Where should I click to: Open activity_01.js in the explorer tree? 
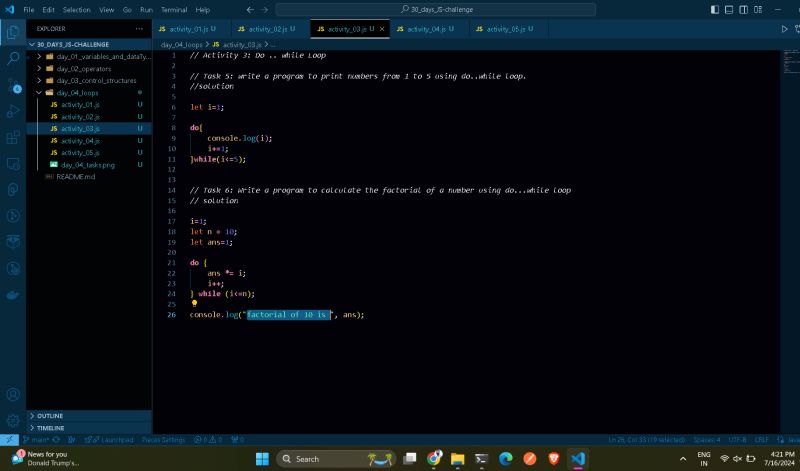point(89,105)
